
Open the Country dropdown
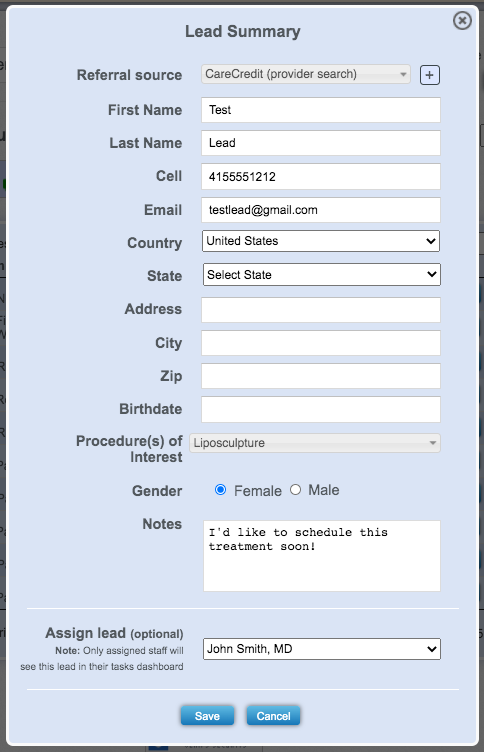[x=320, y=241]
